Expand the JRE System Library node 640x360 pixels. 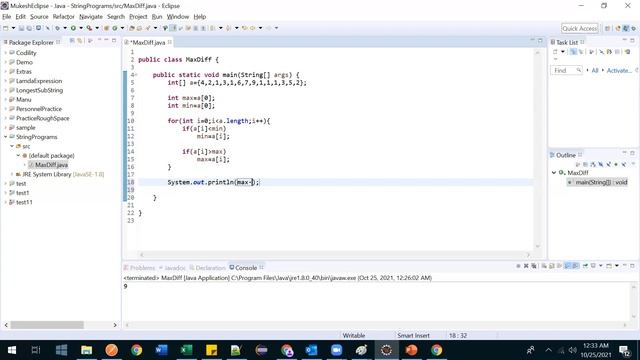12,174
